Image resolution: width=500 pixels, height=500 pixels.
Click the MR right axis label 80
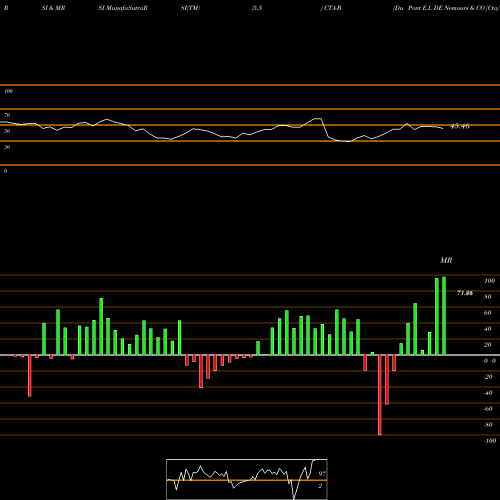488,297
